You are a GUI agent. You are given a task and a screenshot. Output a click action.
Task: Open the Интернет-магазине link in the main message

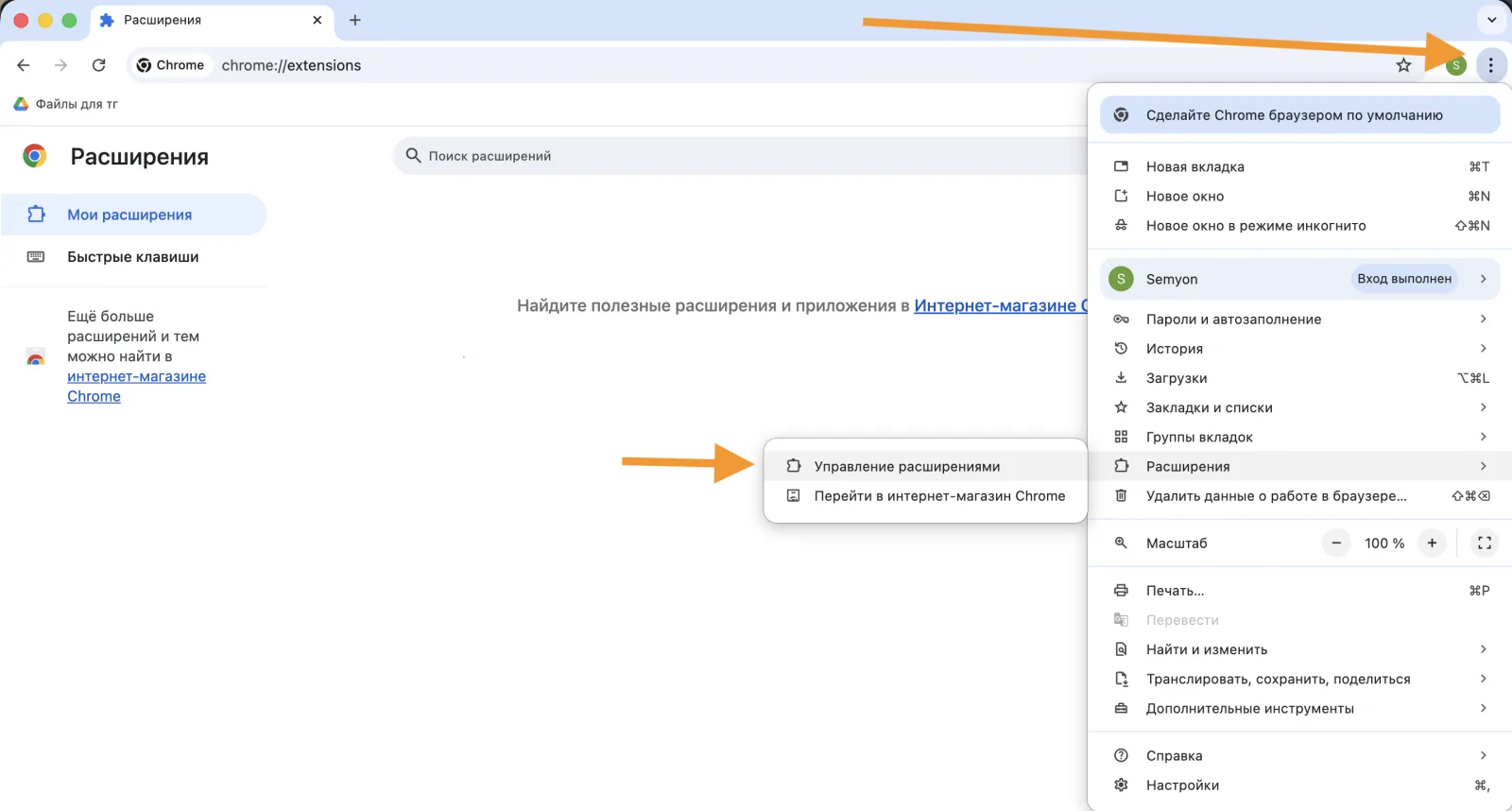[x=1001, y=305]
